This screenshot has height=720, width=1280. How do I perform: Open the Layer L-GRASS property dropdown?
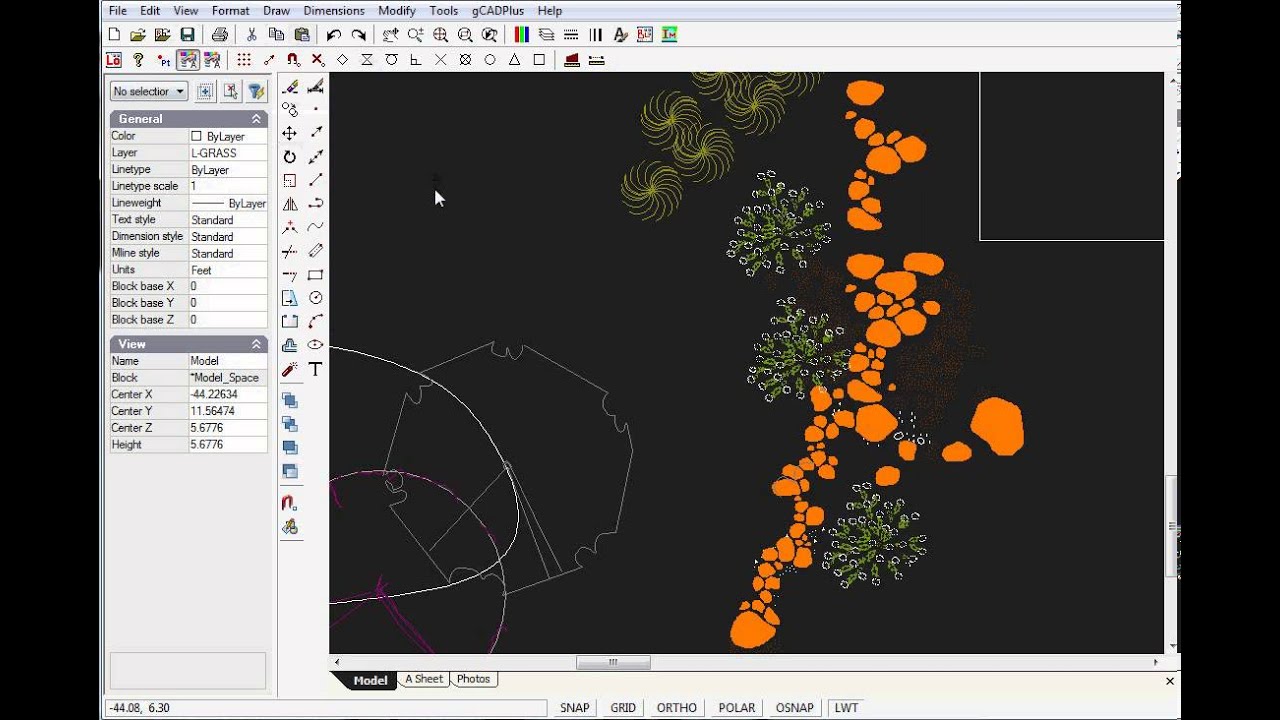[228, 153]
